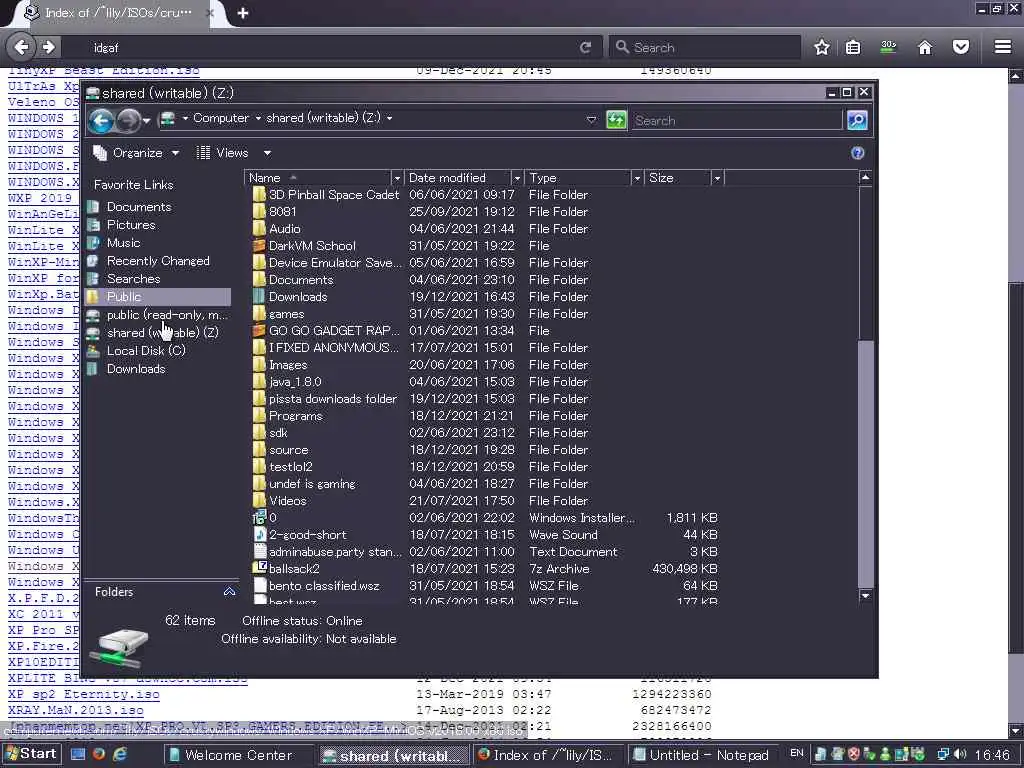Viewport: 1024px width, 768px height.
Task: Select ballsack2 7z archive icon
Action: click(259, 568)
